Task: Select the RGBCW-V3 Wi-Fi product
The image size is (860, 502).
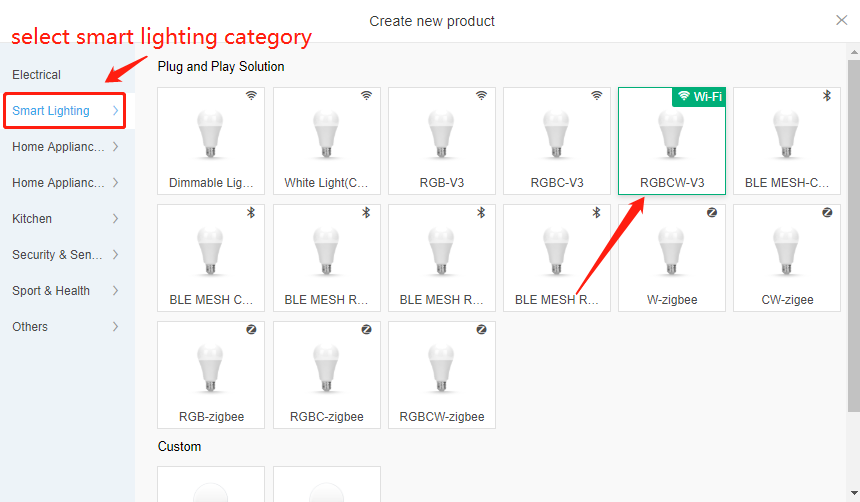Action: (x=672, y=141)
